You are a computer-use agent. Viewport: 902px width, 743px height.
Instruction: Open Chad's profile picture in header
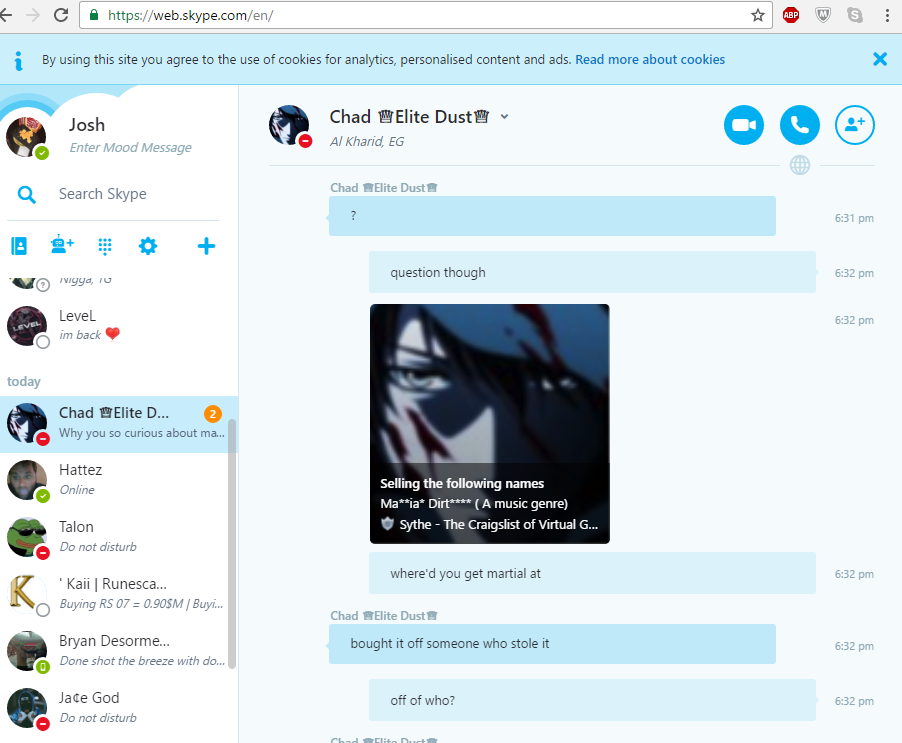click(x=289, y=125)
